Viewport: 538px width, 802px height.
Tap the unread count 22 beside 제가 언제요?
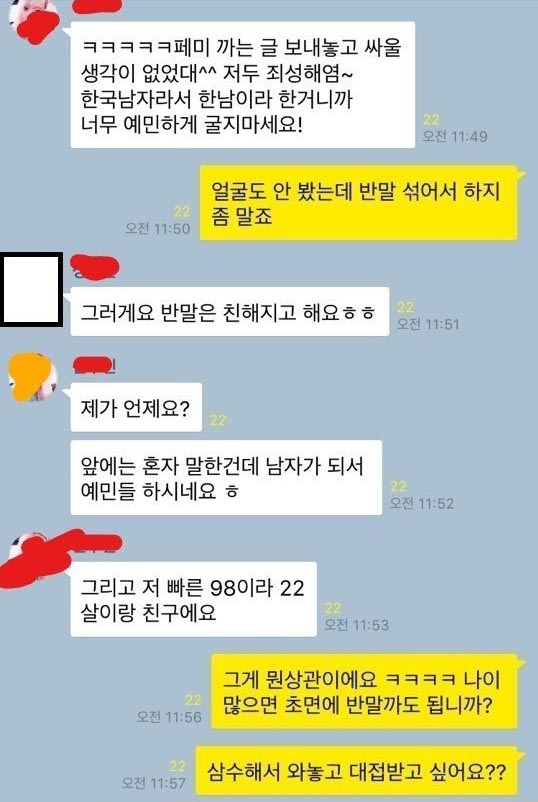click(217, 420)
